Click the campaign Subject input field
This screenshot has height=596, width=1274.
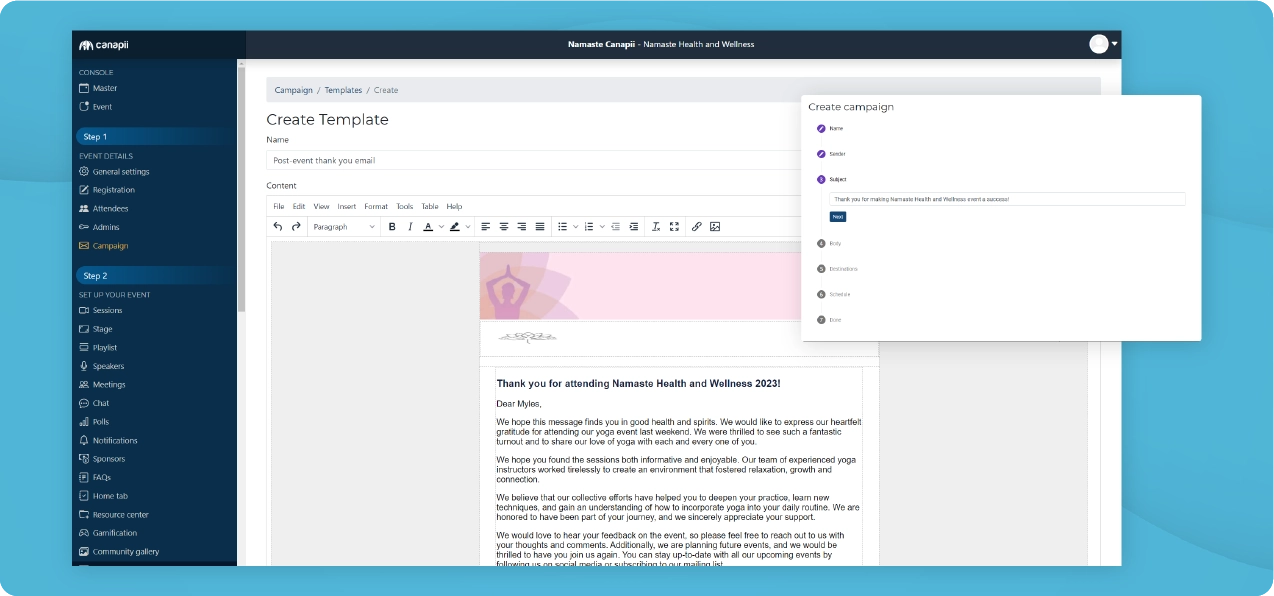point(1007,199)
